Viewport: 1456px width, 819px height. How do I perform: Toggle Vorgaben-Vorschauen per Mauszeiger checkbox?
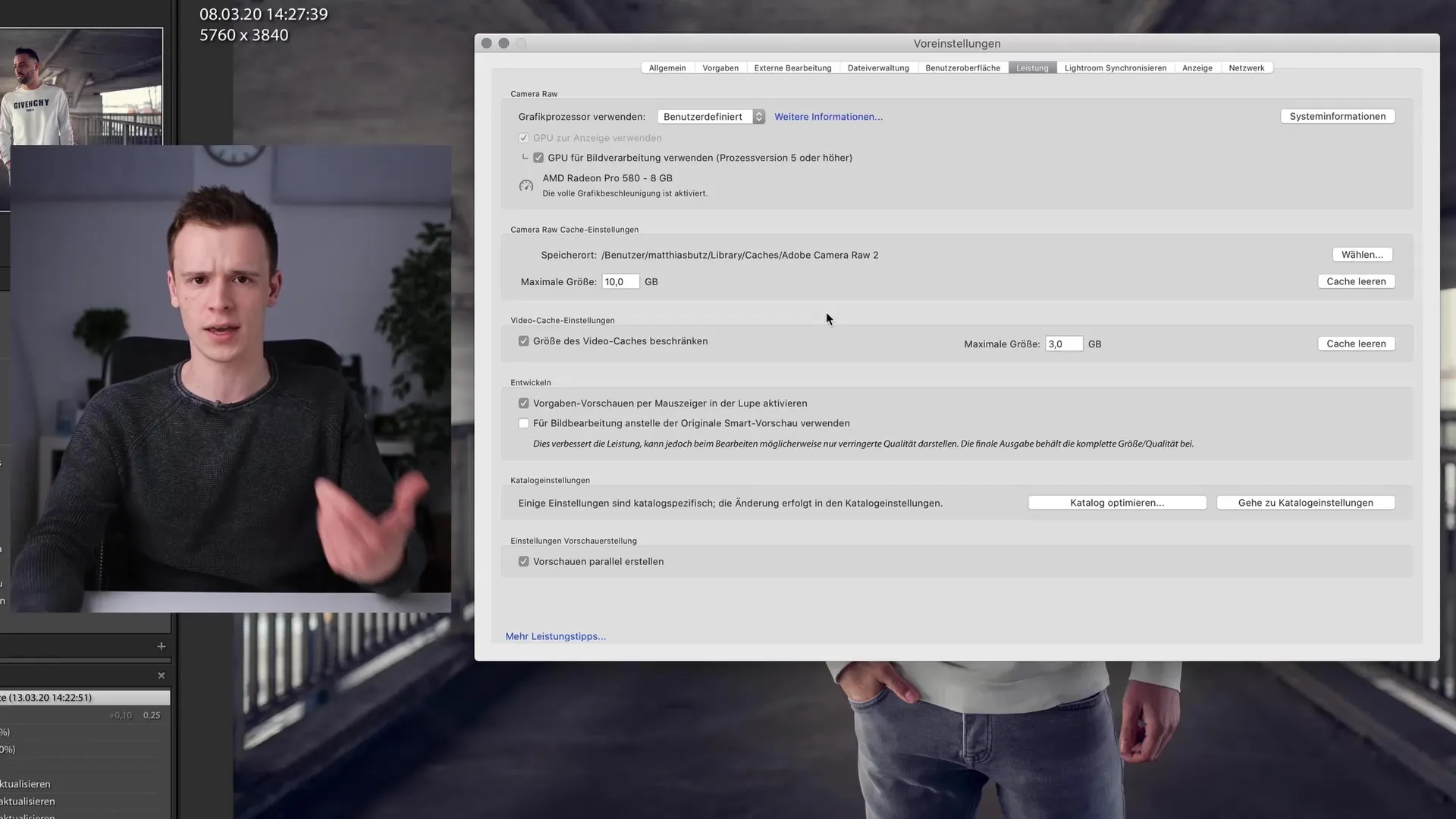(523, 403)
